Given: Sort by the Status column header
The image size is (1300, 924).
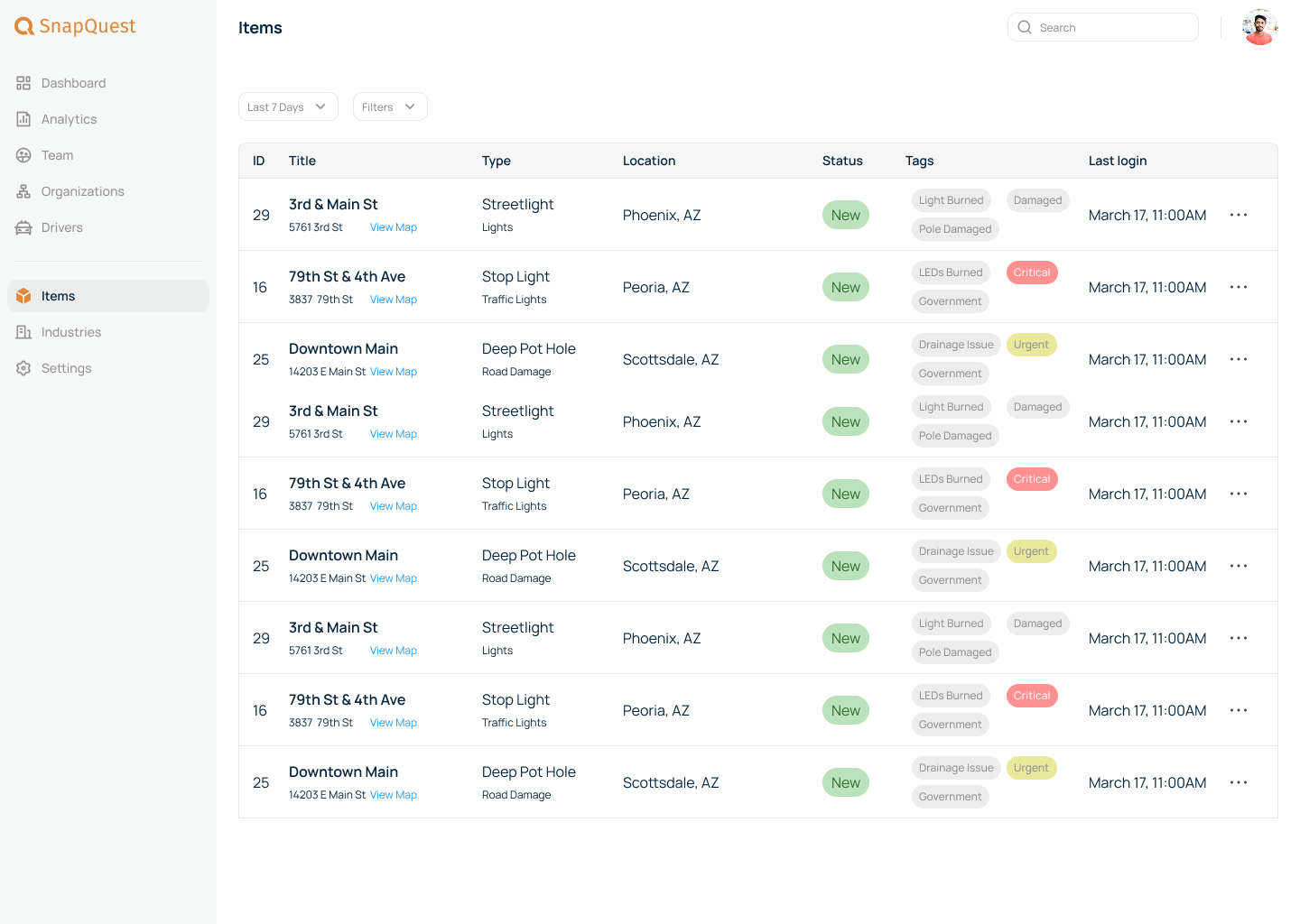Looking at the screenshot, I should tap(841, 161).
